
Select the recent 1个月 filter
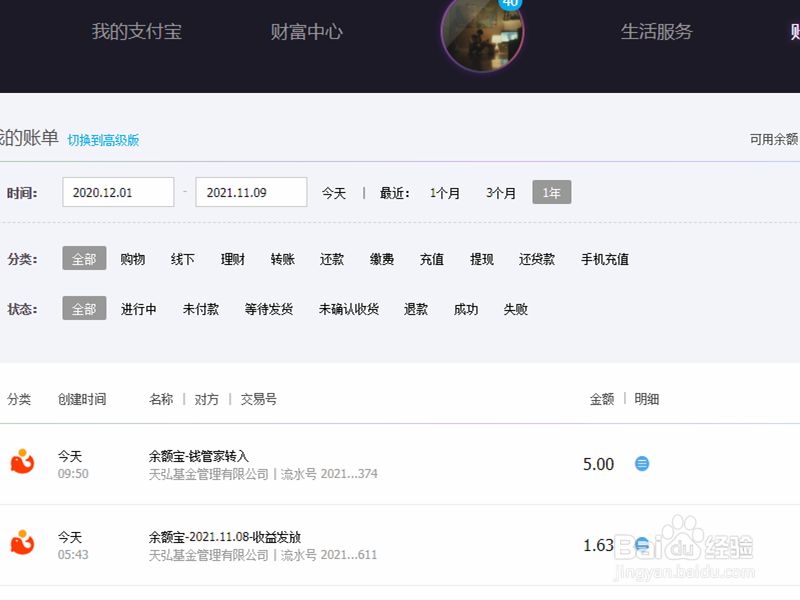pyautogui.click(x=444, y=193)
